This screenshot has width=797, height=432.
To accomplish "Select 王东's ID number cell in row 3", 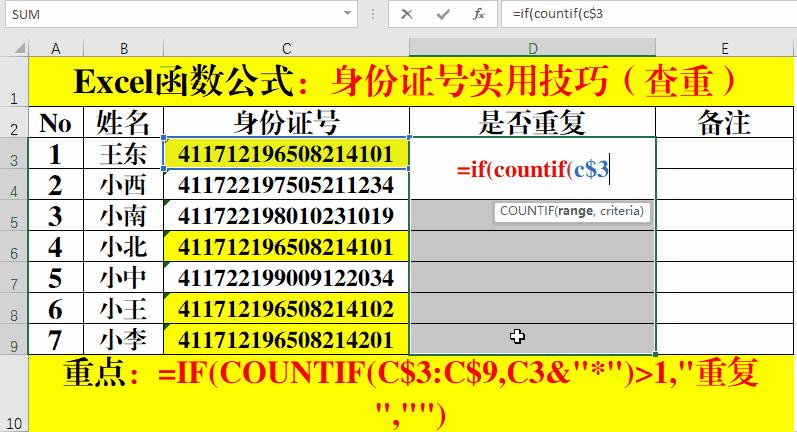I will click(286, 153).
